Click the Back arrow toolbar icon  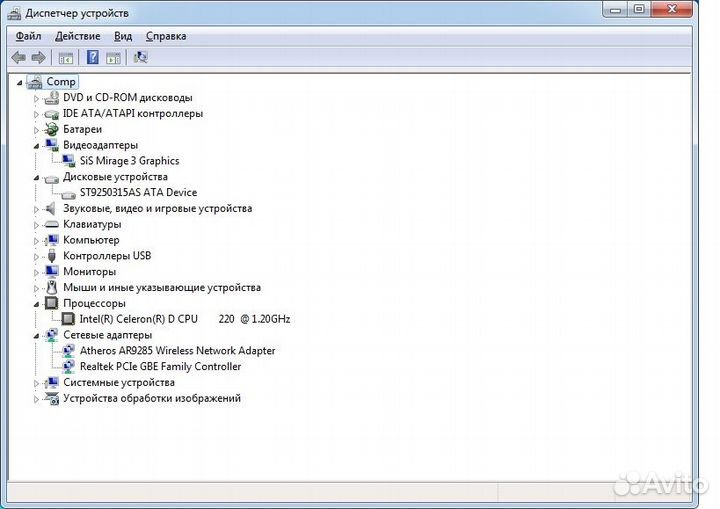tap(18, 57)
